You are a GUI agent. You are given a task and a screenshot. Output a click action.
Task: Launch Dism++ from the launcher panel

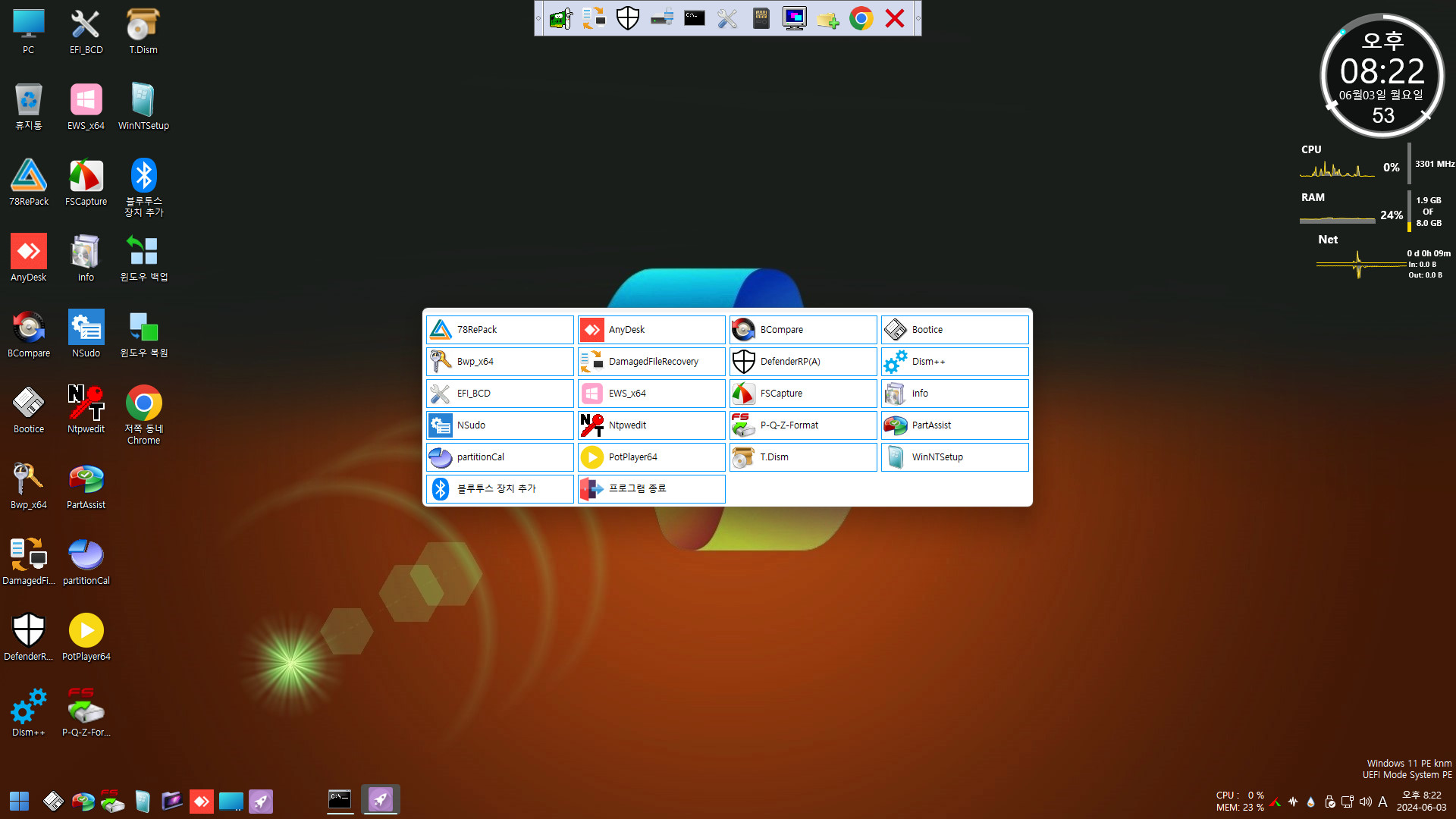[x=955, y=362]
